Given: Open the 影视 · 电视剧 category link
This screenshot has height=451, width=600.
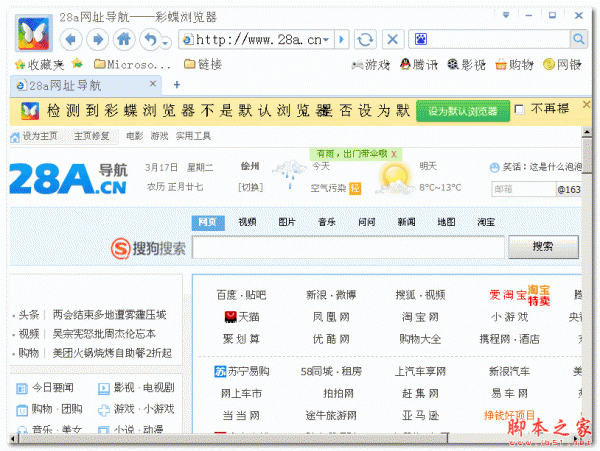Looking at the screenshot, I should click(x=136, y=388).
